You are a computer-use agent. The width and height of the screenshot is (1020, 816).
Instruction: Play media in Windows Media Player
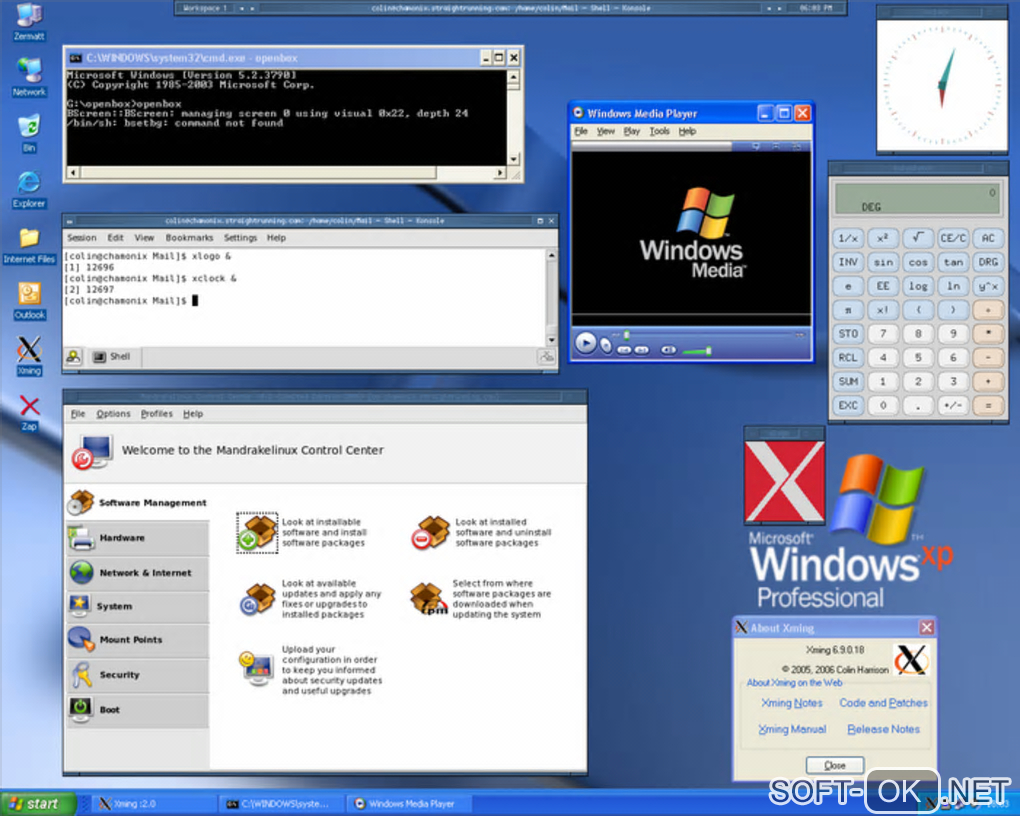(585, 343)
